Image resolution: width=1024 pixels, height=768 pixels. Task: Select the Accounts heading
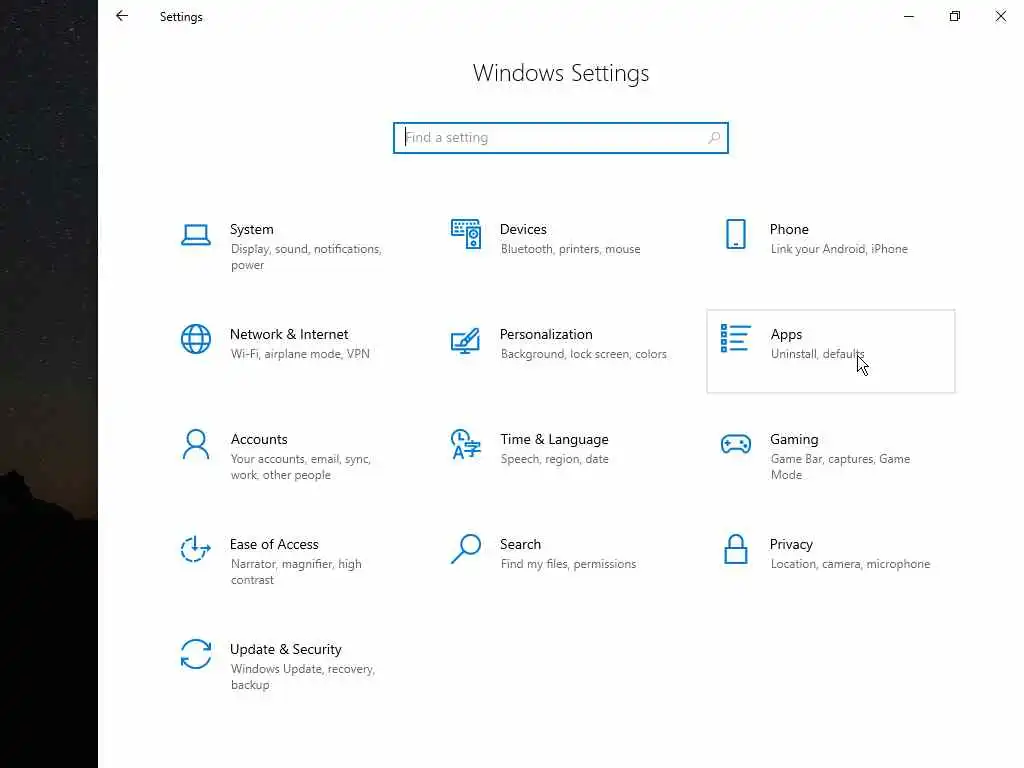[259, 440]
